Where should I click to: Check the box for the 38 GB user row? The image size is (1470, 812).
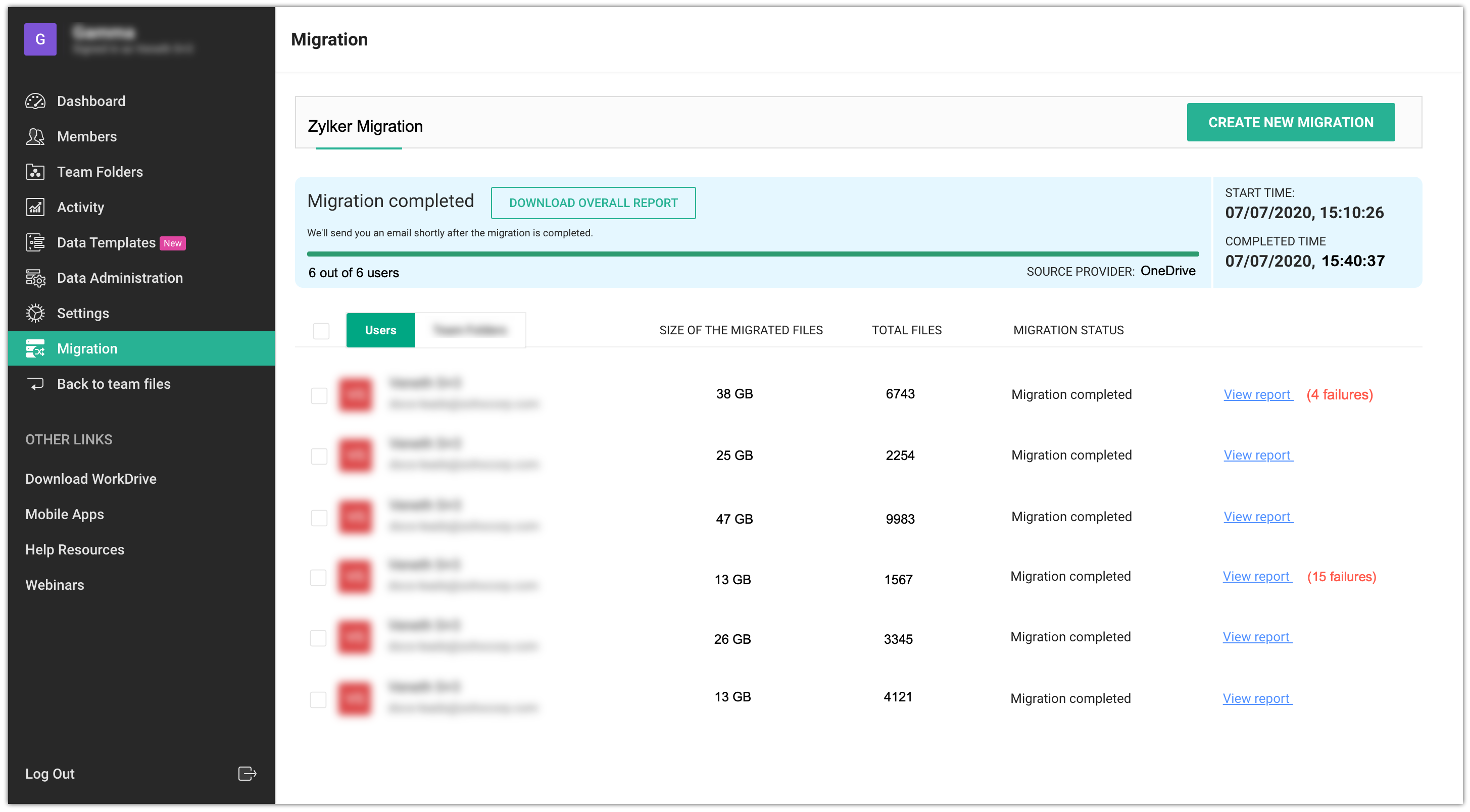319,395
